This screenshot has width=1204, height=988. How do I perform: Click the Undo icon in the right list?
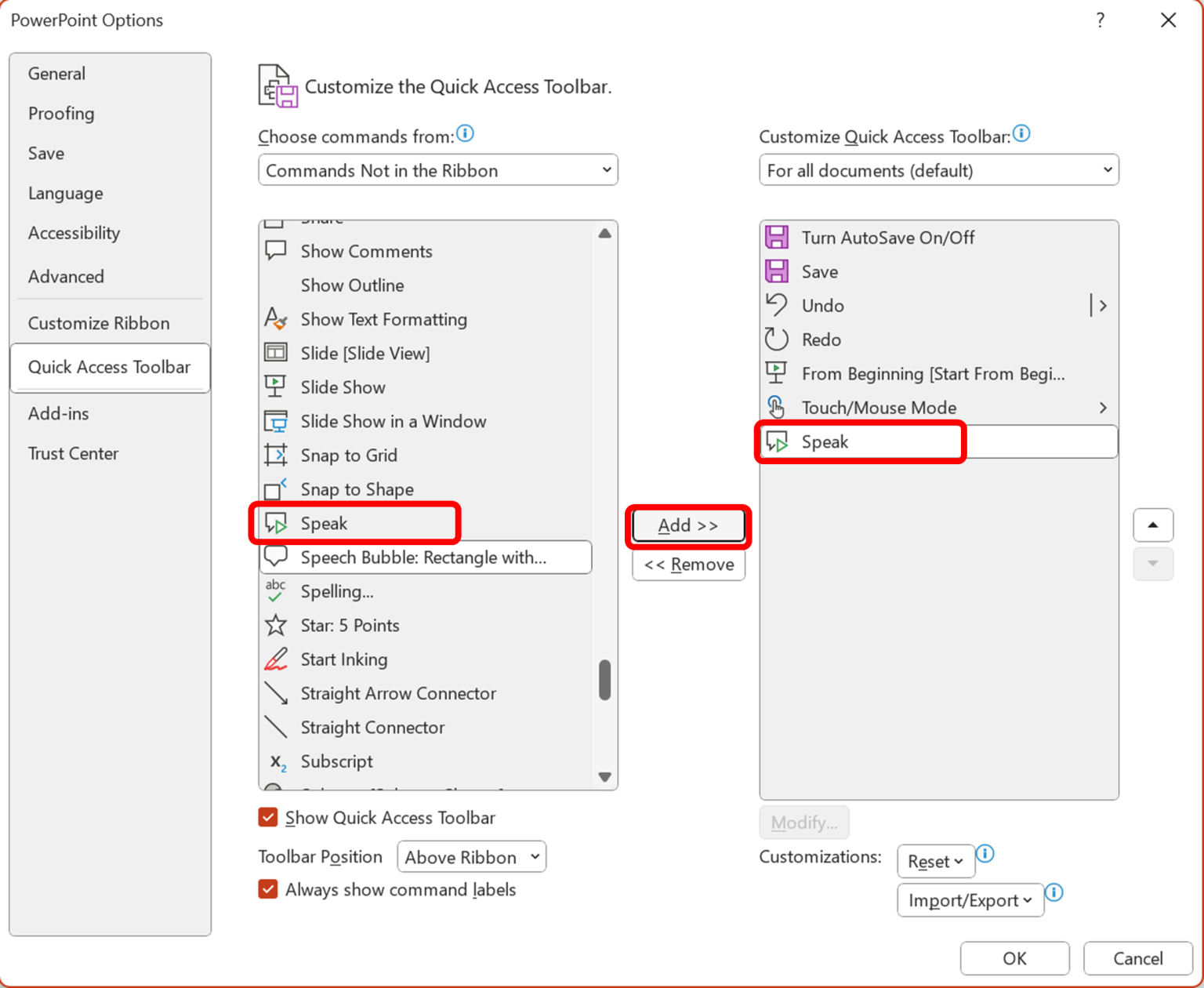pos(777,305)
